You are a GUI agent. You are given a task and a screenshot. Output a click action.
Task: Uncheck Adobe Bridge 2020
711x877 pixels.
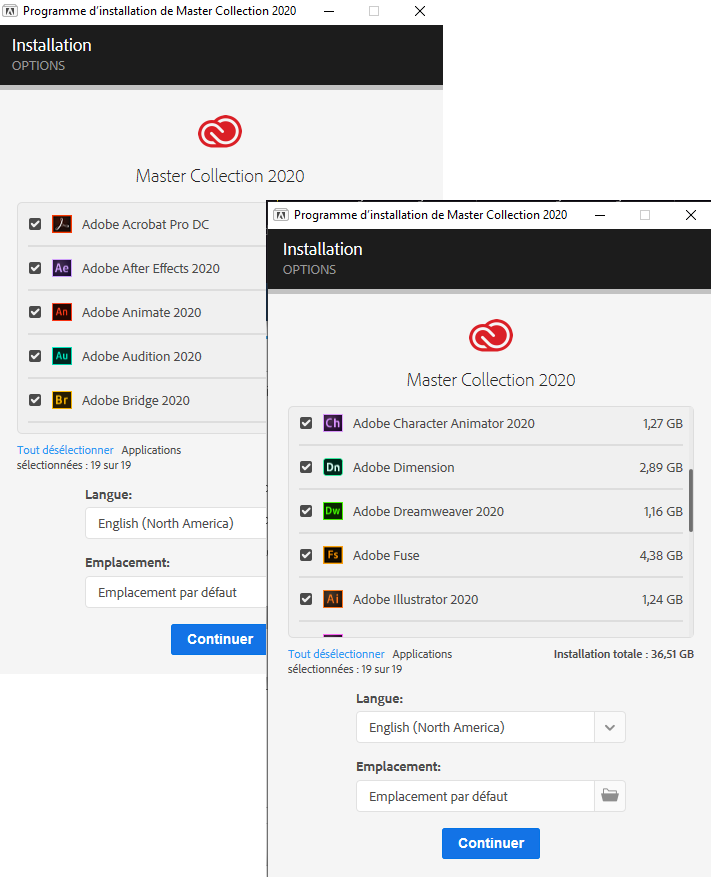[35, 400]
